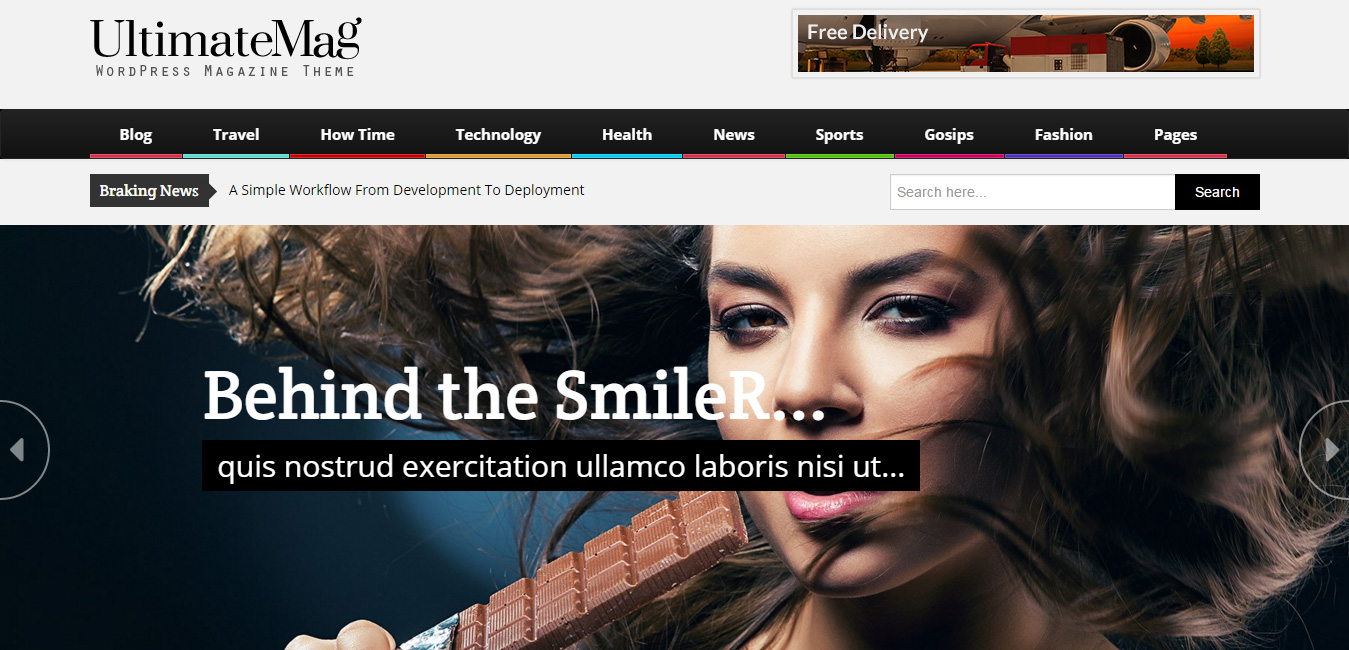
Task: Open the Travel menu item
Action: (236, 134)
